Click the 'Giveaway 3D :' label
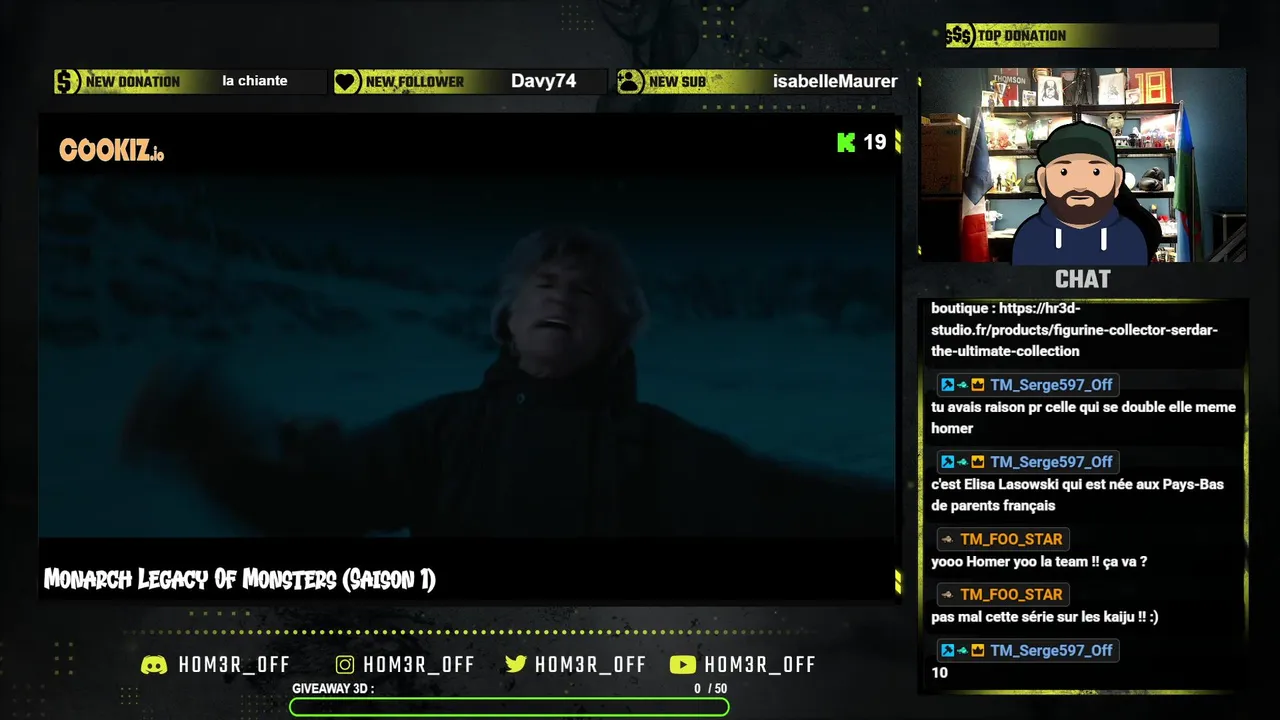Viewport: 1280px width, 720px height. pyautogui.click(x=333, y=689)
